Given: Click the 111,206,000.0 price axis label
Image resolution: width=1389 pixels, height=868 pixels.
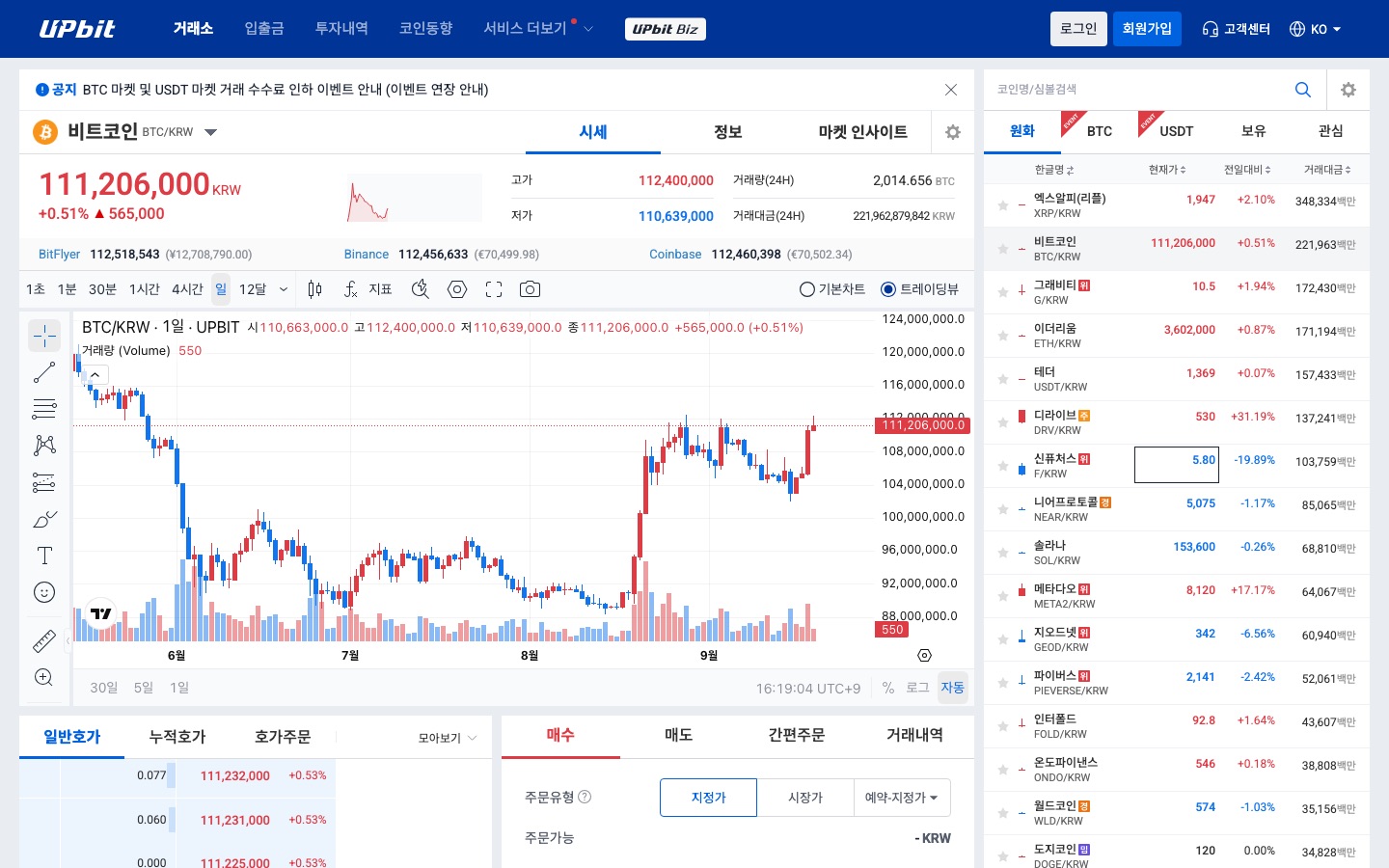Looking at the screenshot, I should click(x=922, y=425).
